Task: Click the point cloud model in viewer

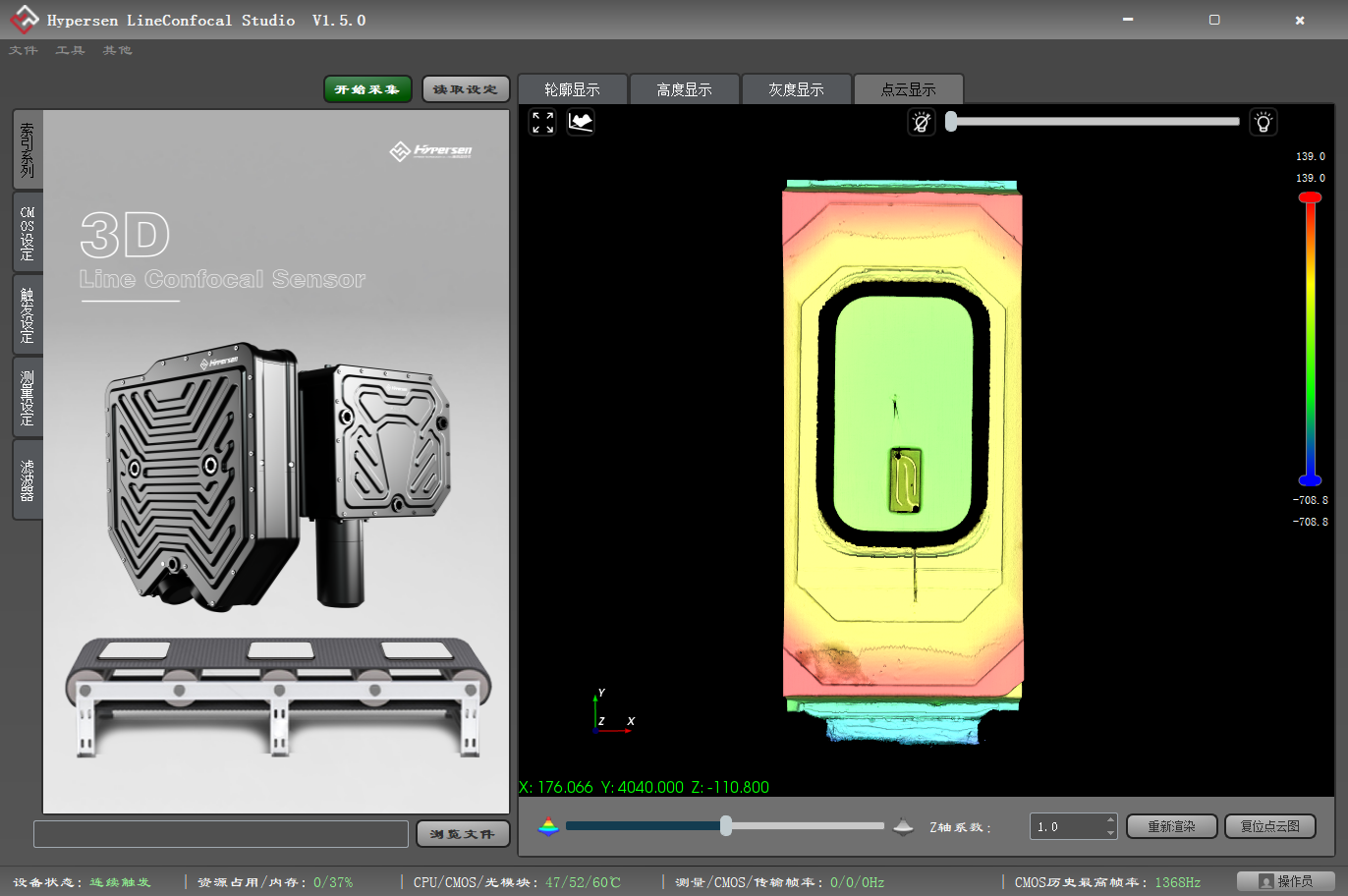Action: pos(903,460)
